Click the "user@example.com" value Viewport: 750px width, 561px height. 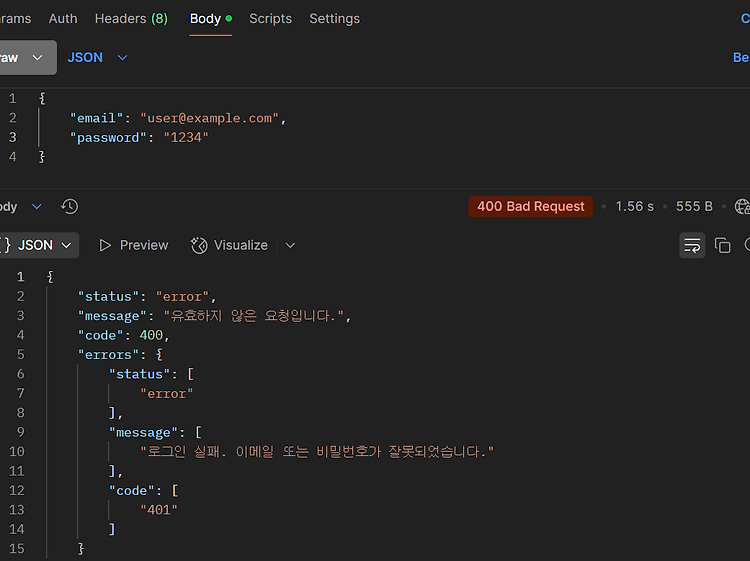pos(210,118)
